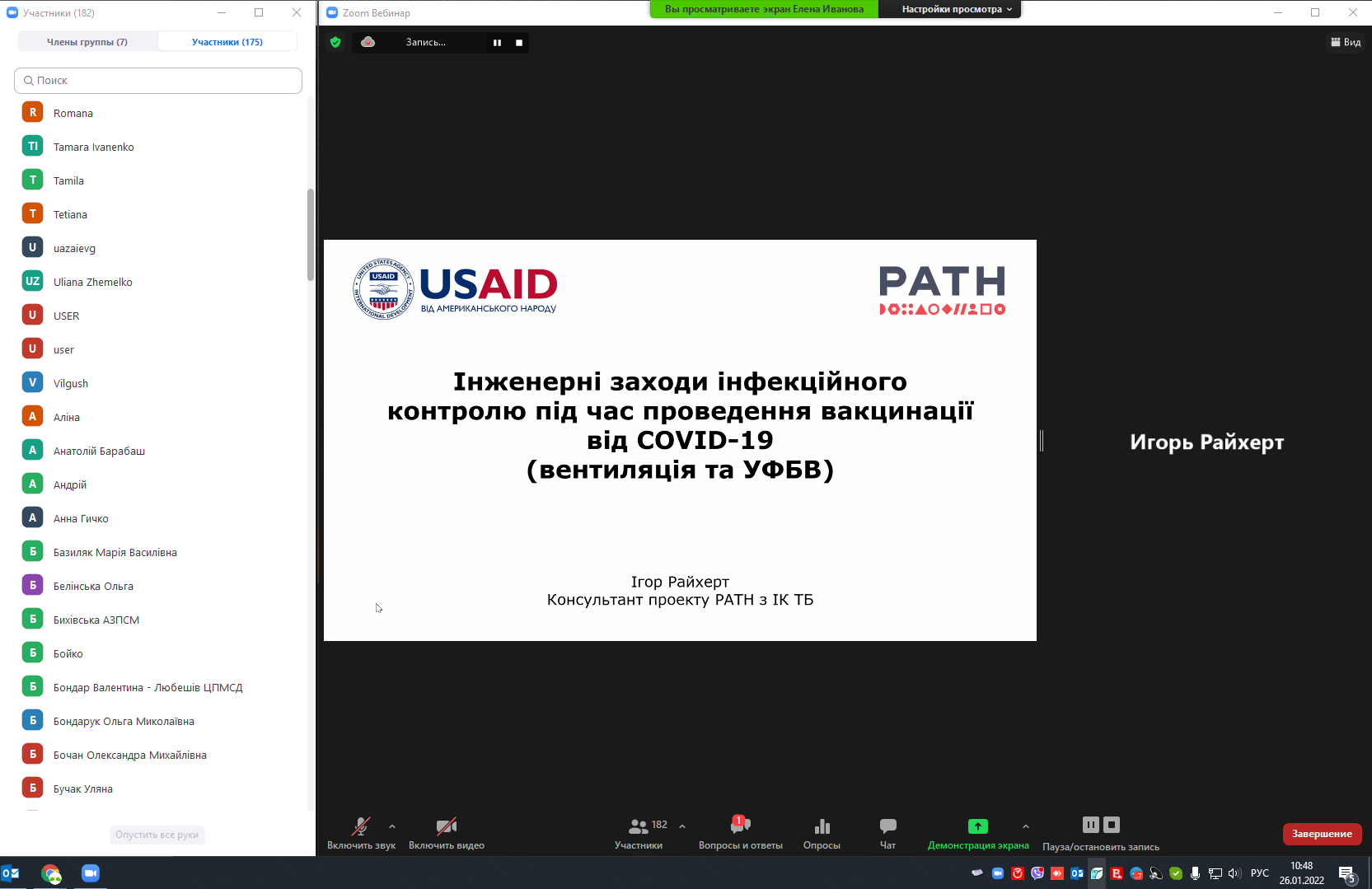Image resolution: width=1372 pixels, height=889 pixels.
Task: Select the Участники (175) tab
Action: coord(227,42)
